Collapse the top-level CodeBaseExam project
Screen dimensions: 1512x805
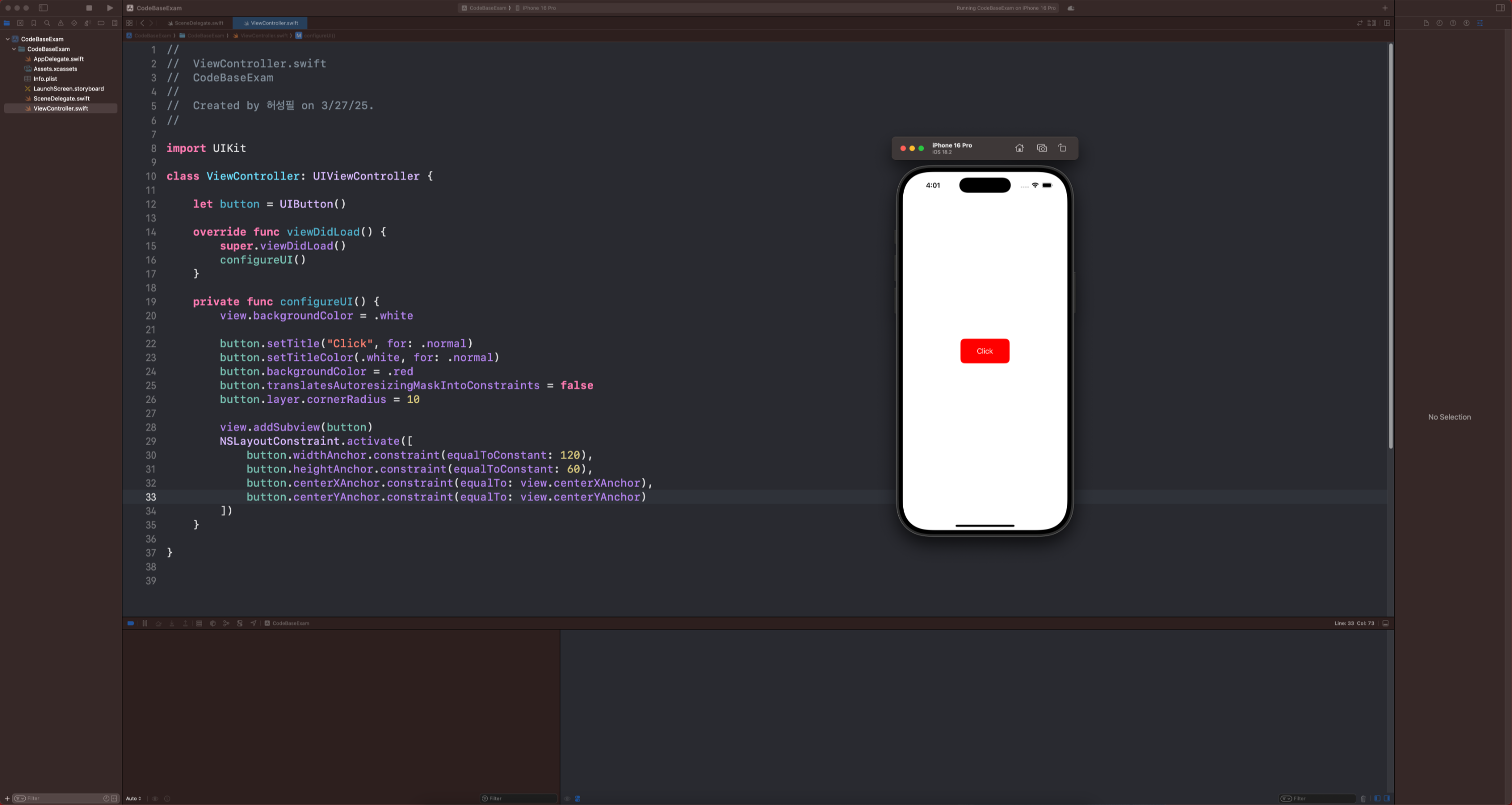[x=8, y=39]
